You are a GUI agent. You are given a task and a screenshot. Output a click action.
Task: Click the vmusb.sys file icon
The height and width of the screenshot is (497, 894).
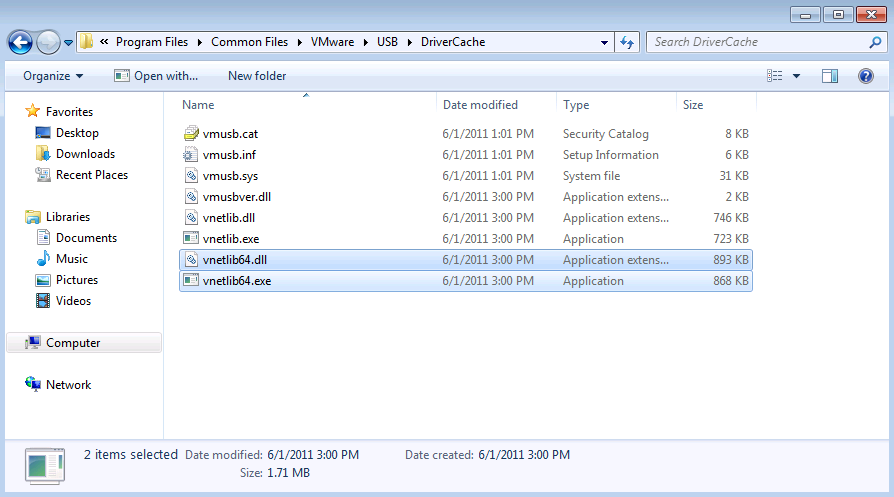pos(191,176)
